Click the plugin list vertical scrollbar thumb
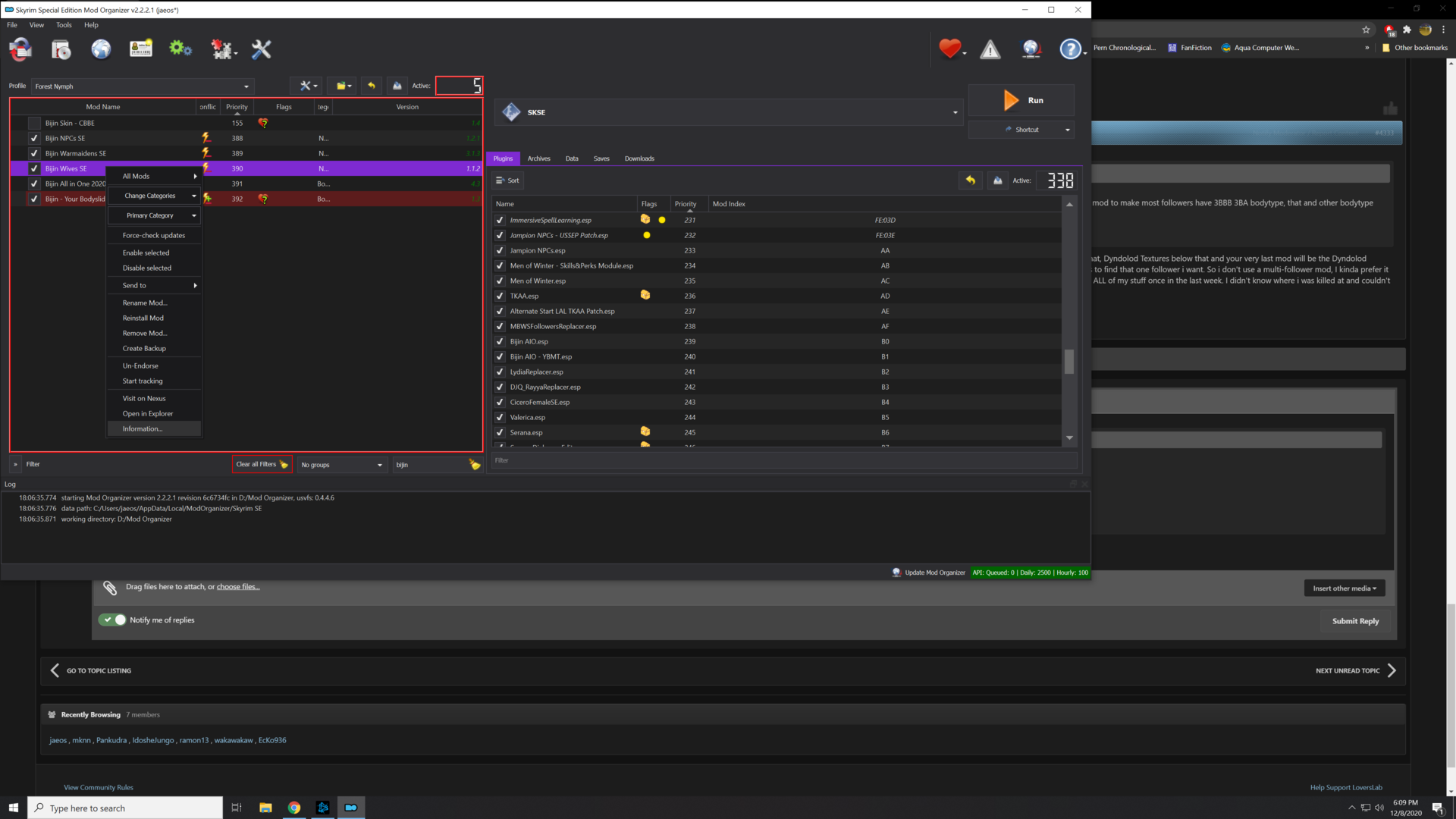Viewport: 1456px width, 819px height. pyautogui.click(x=1069, y=362)
